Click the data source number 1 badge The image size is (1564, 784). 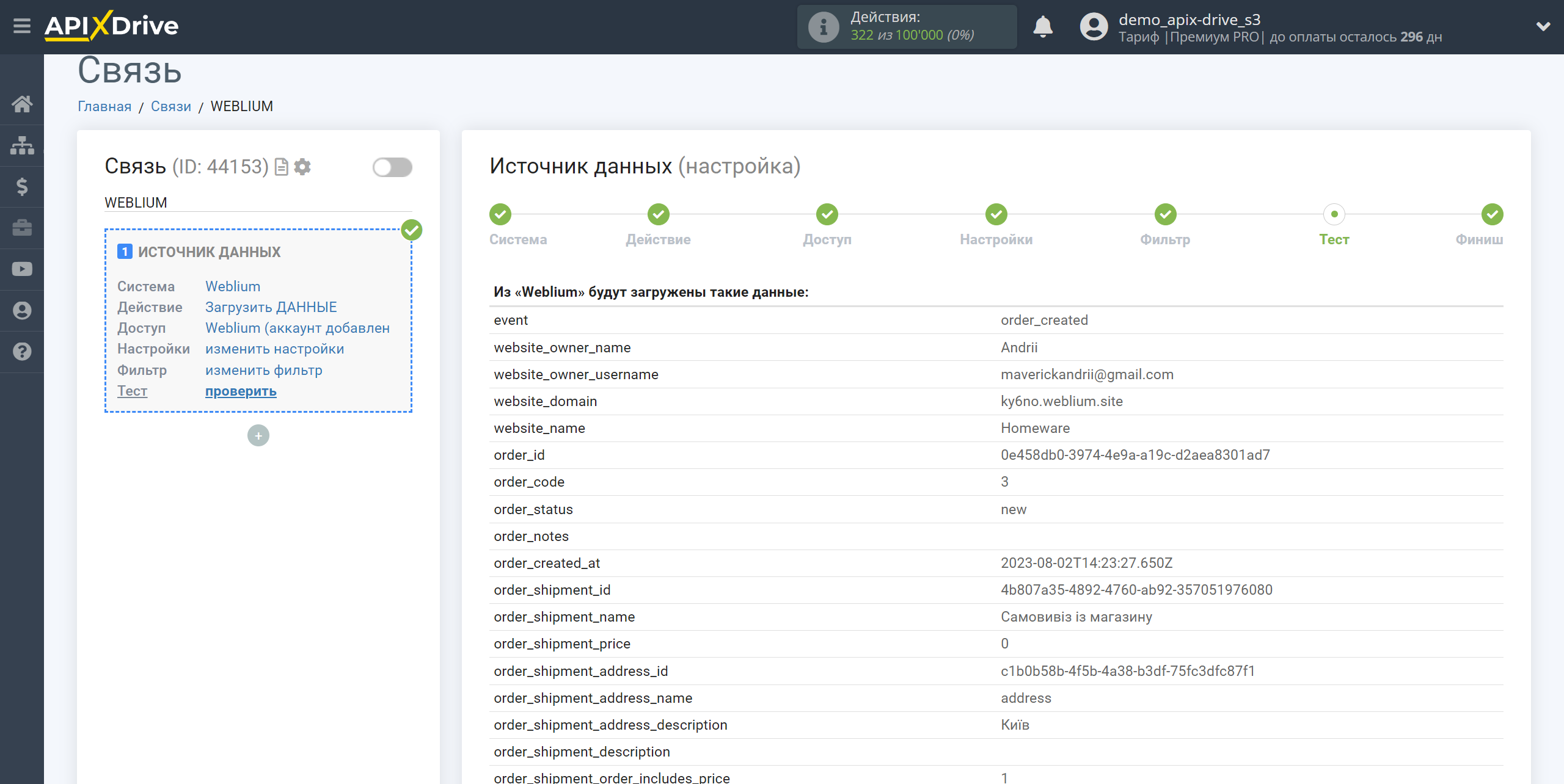click(x=125, y=252)
